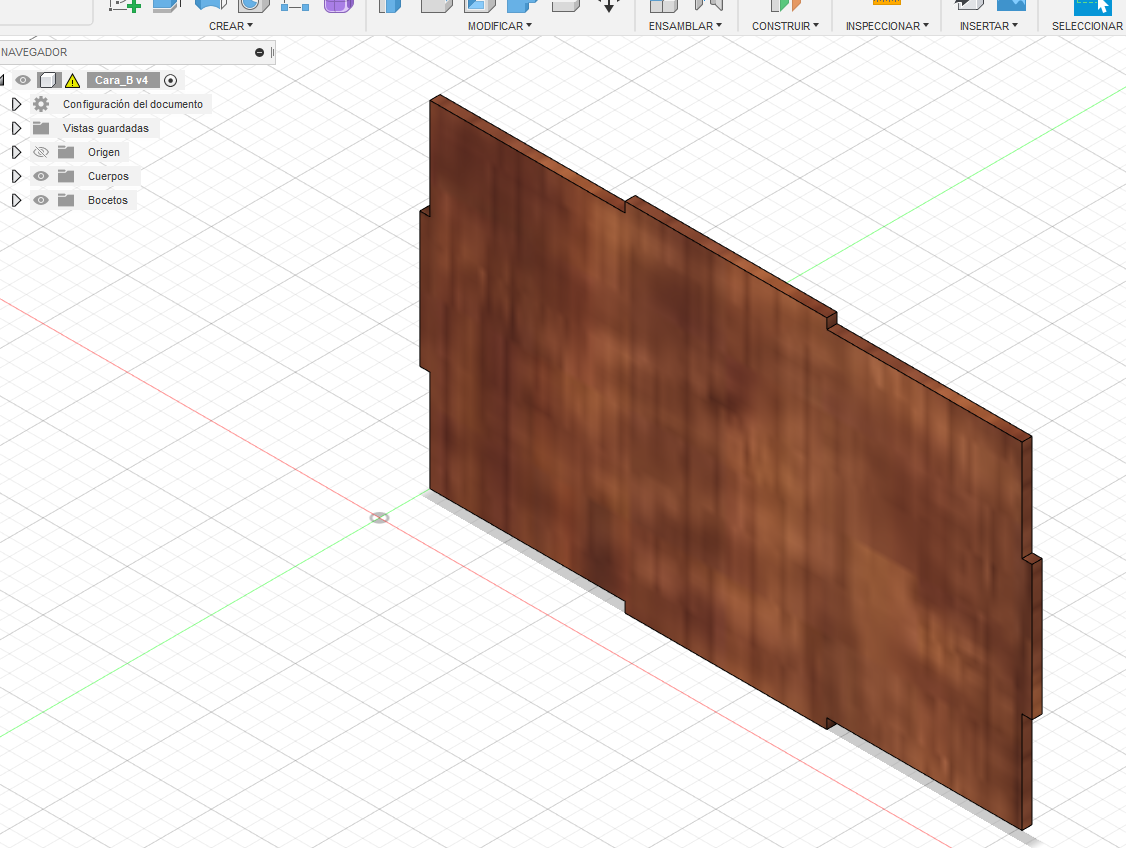Click the purple Create Form icon
Image resolution: width=1126 pixels, height=848 pixels.
tap(338, 5)
